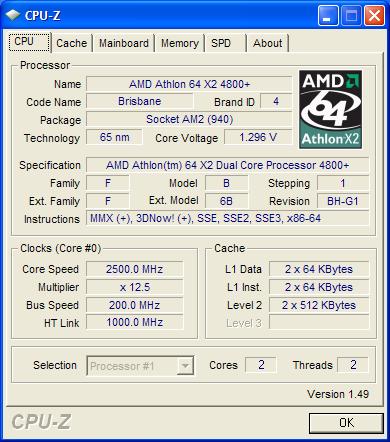Click the AMD Athlon X2 logo
This screenshot has width=390, height=442.
pyautogui.click(x=330, y=110)
